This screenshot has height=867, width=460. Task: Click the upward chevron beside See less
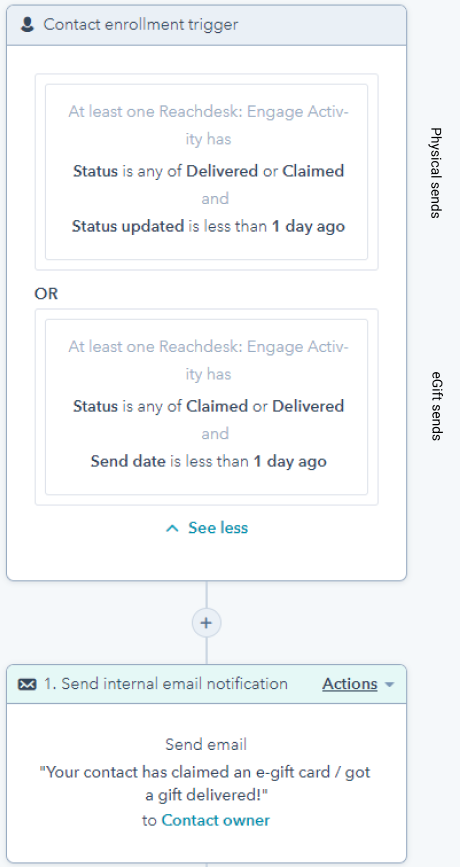pos(172,528)
